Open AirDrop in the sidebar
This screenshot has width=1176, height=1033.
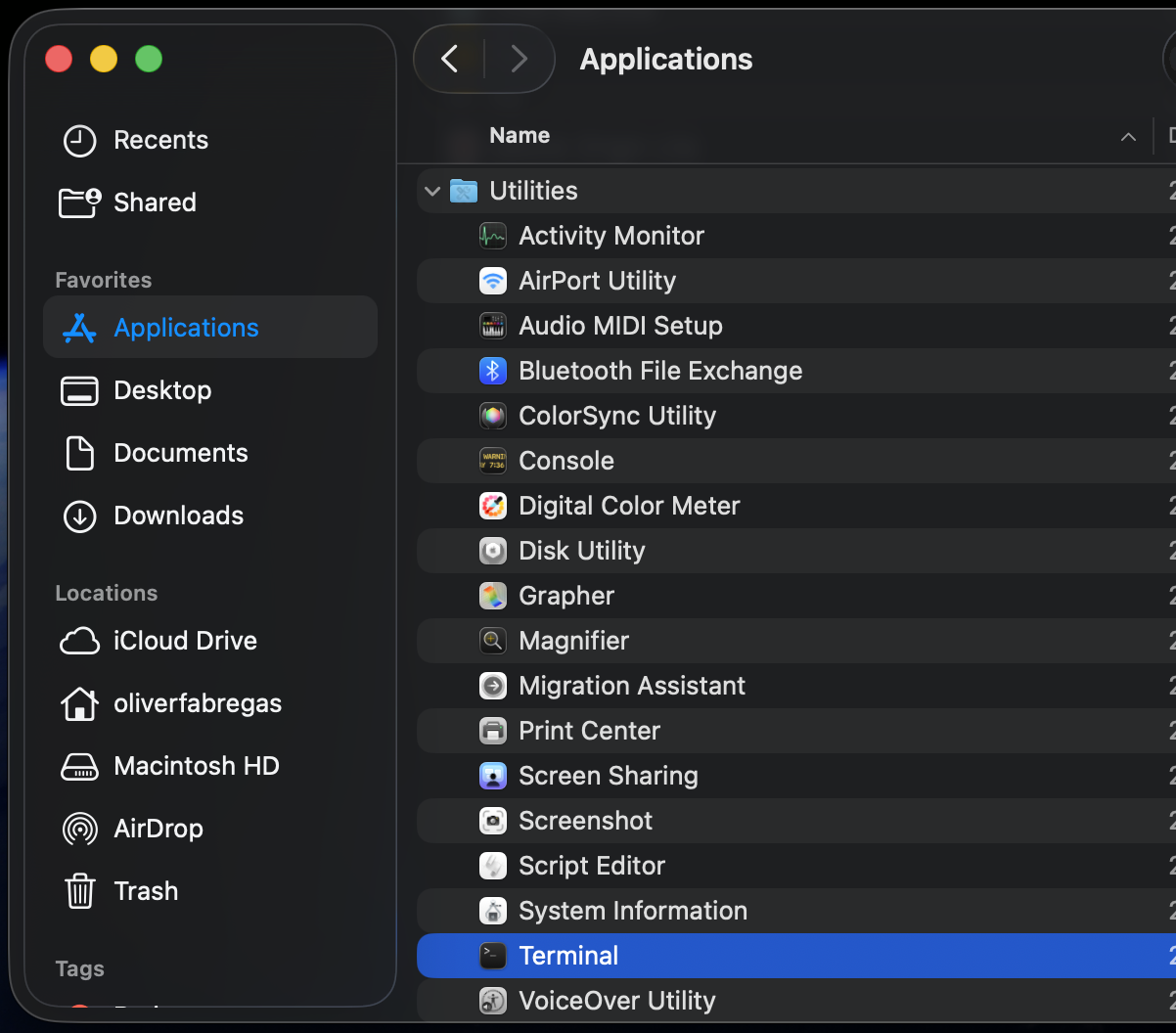158,829
